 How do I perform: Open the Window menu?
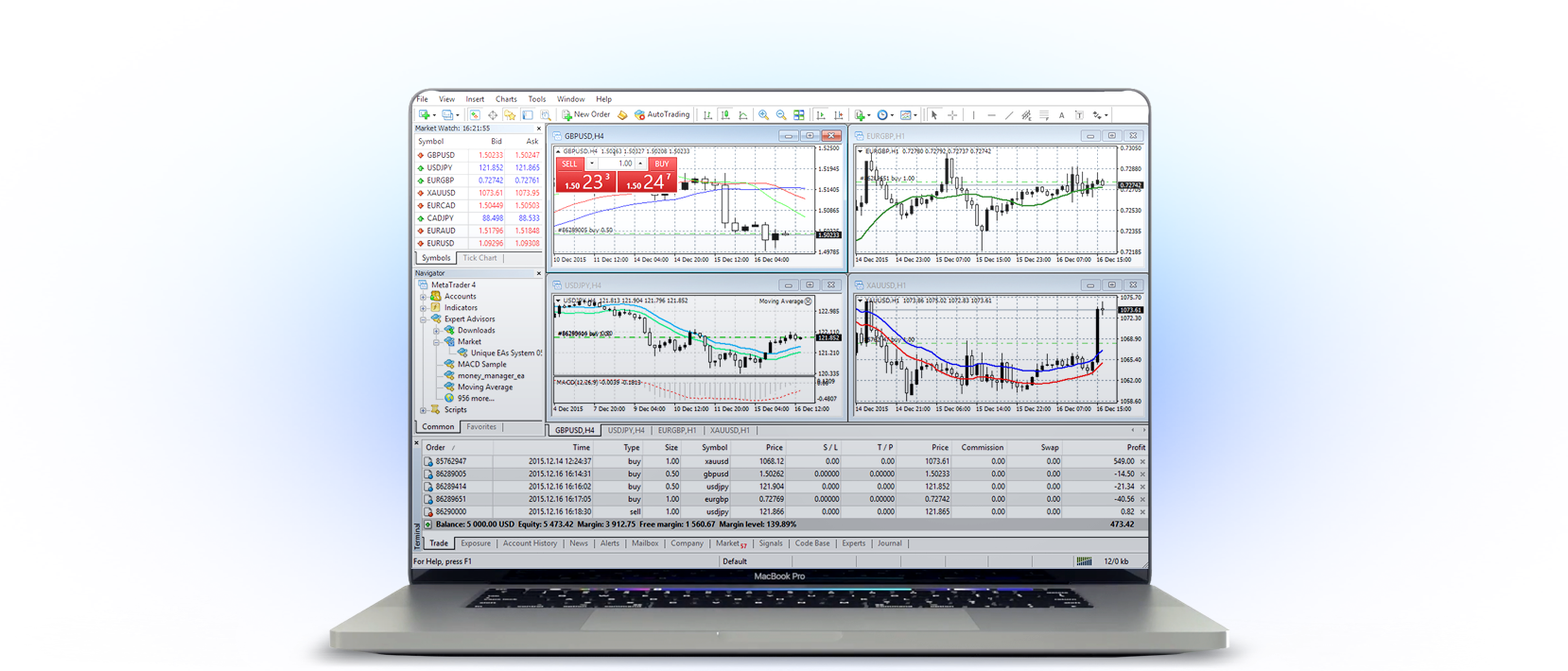(570, 99)
